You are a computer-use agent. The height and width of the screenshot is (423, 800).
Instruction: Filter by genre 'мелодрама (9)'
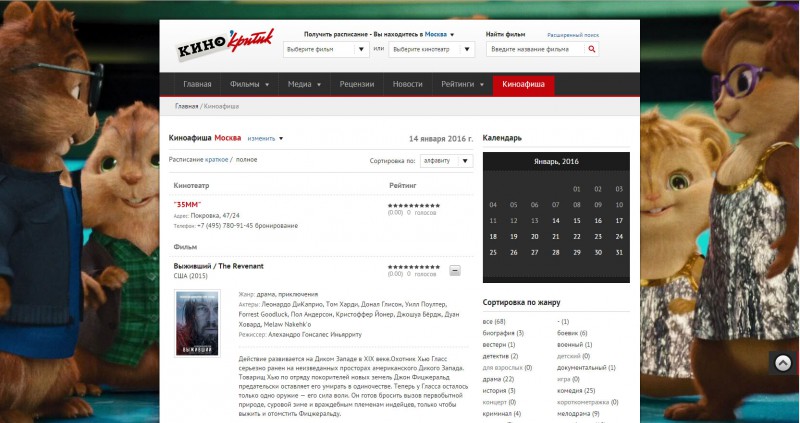coord(578,414)
